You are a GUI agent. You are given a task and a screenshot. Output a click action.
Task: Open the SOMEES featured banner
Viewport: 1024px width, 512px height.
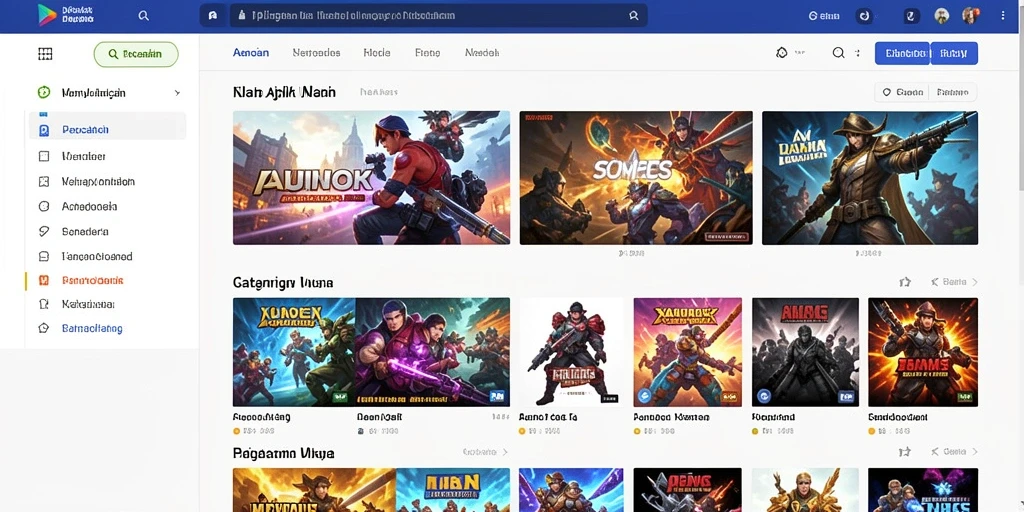tap(636, 178)
